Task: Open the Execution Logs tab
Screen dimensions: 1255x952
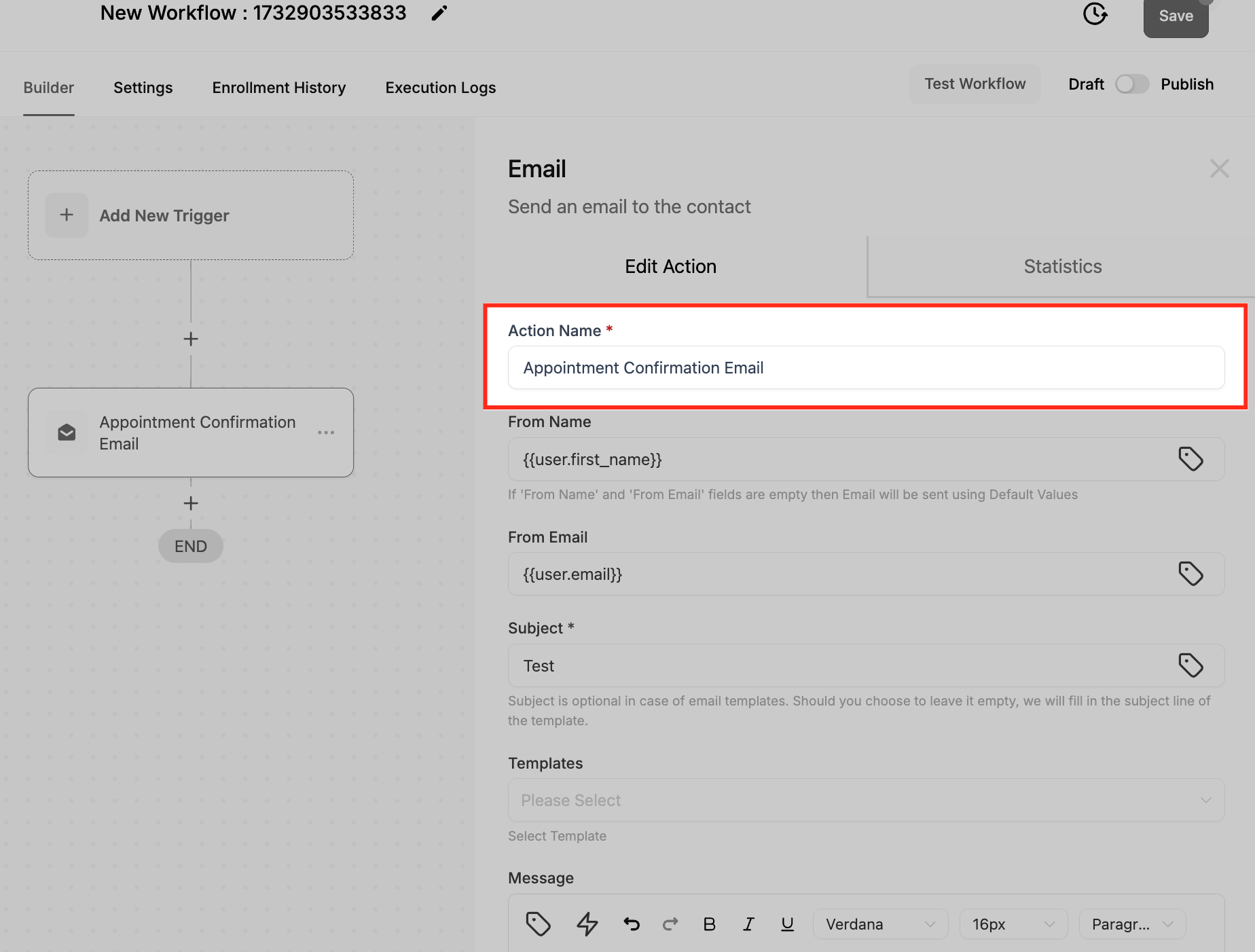Action: point(440,88)
